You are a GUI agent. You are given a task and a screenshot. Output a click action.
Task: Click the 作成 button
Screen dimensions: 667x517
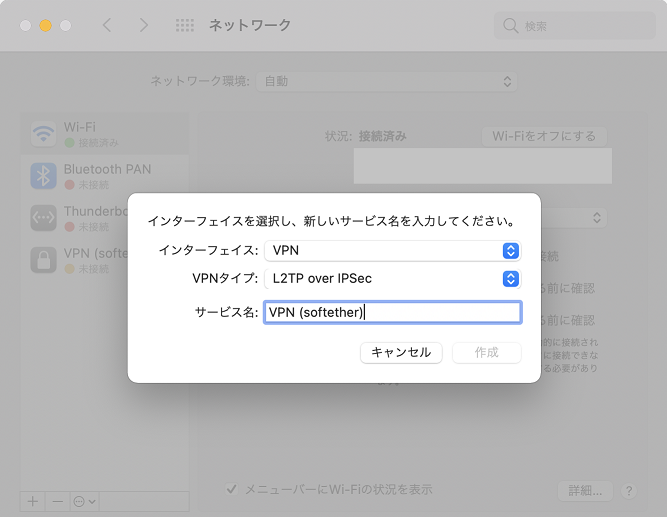[x=487, y=353]
